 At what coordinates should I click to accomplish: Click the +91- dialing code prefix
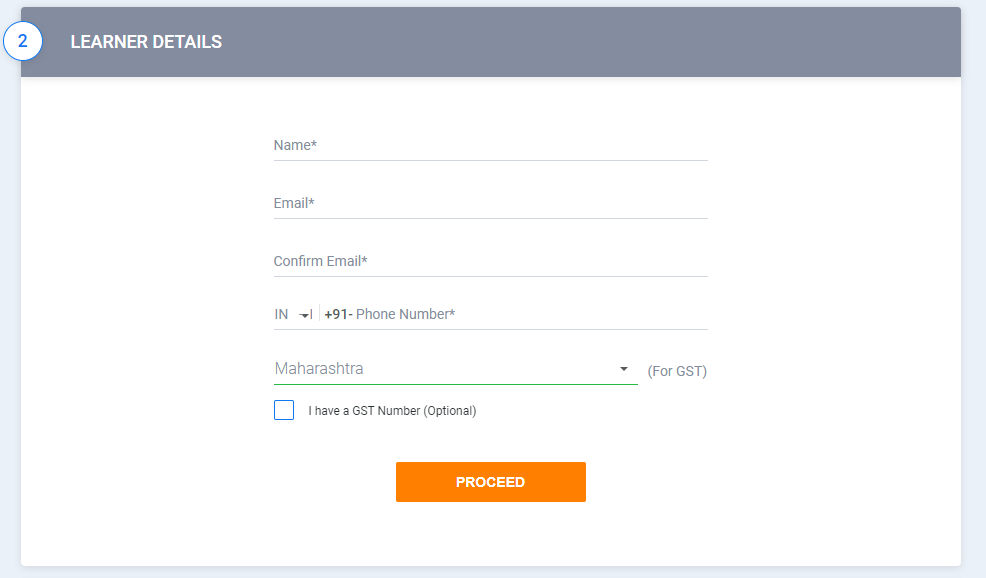[338, 314]
